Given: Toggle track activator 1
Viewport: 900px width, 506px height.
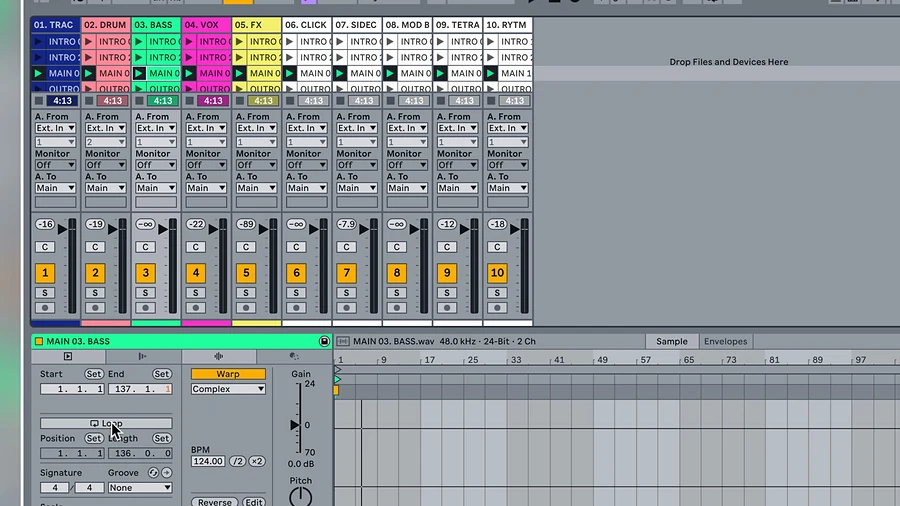Looking at the screenshot, I should pos(45,273).
